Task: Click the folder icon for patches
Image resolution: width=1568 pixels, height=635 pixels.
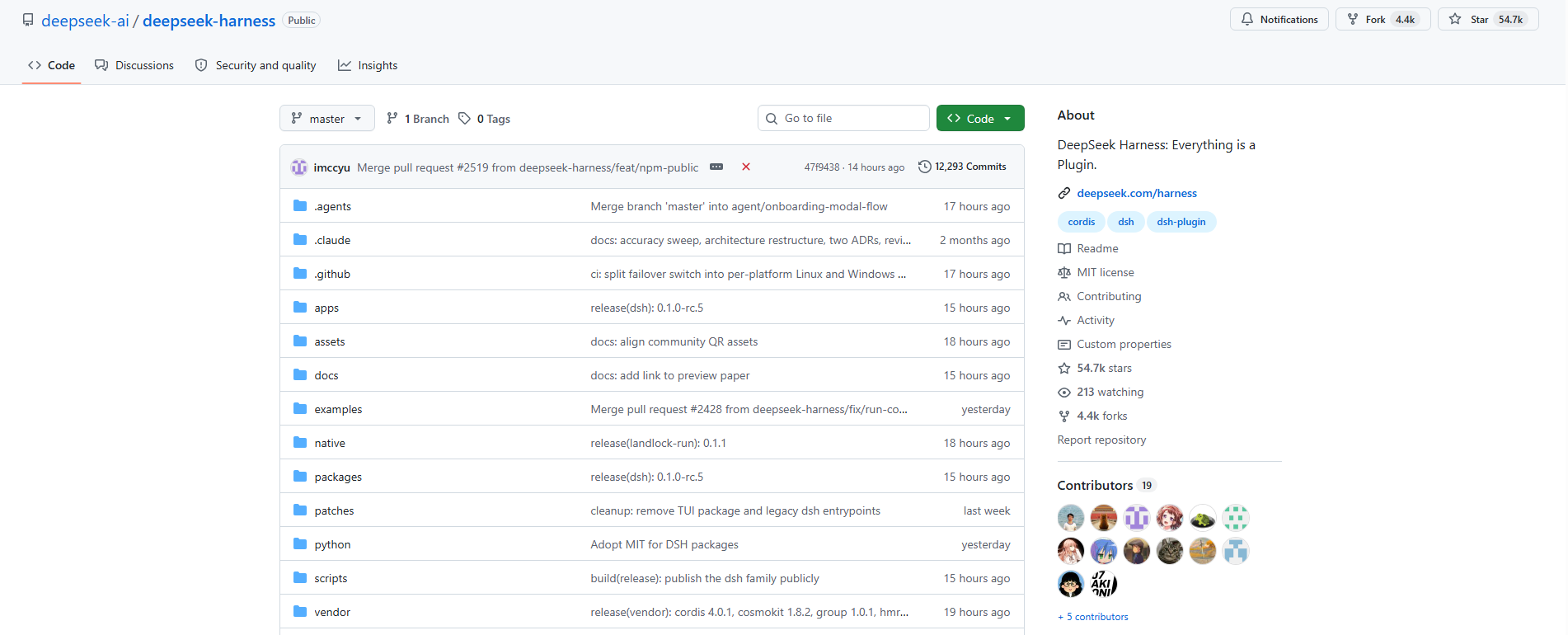Action: pyautogui.click(x=300, y=510)
